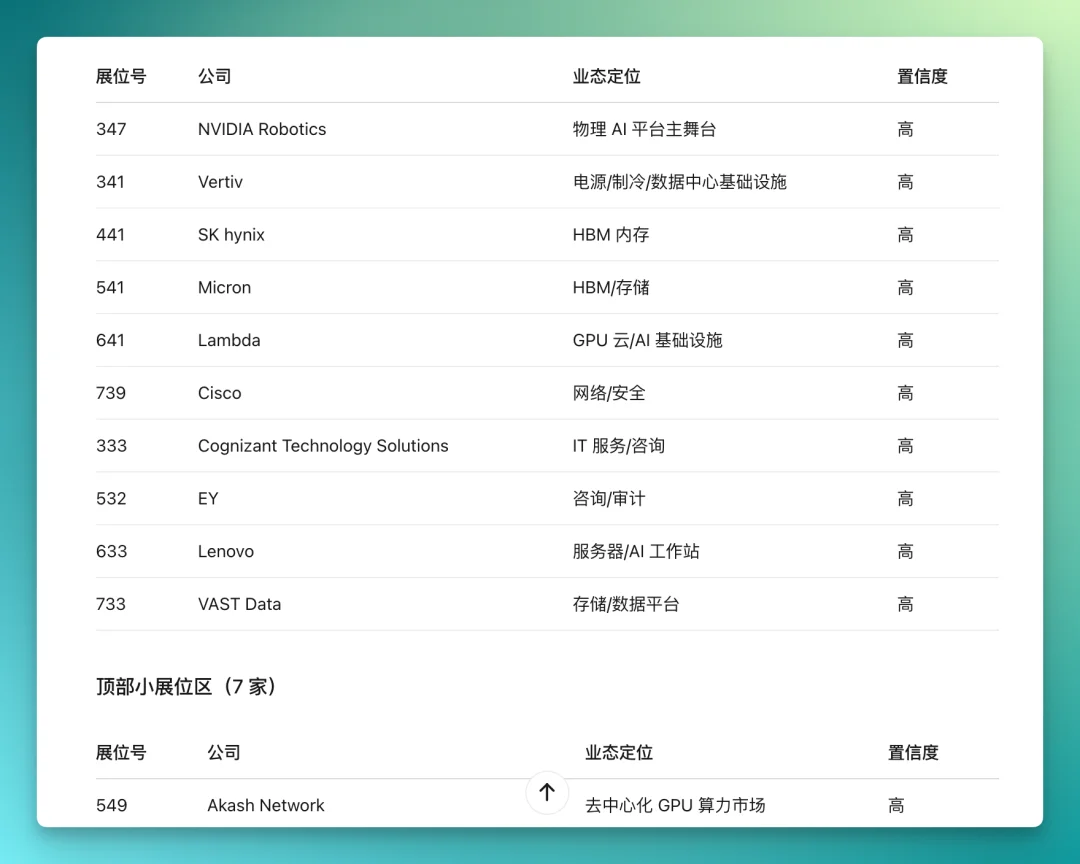The width and height of the screenshot is (1080, 864).
Task: Select booth number 733
Action: pos(111,604)
